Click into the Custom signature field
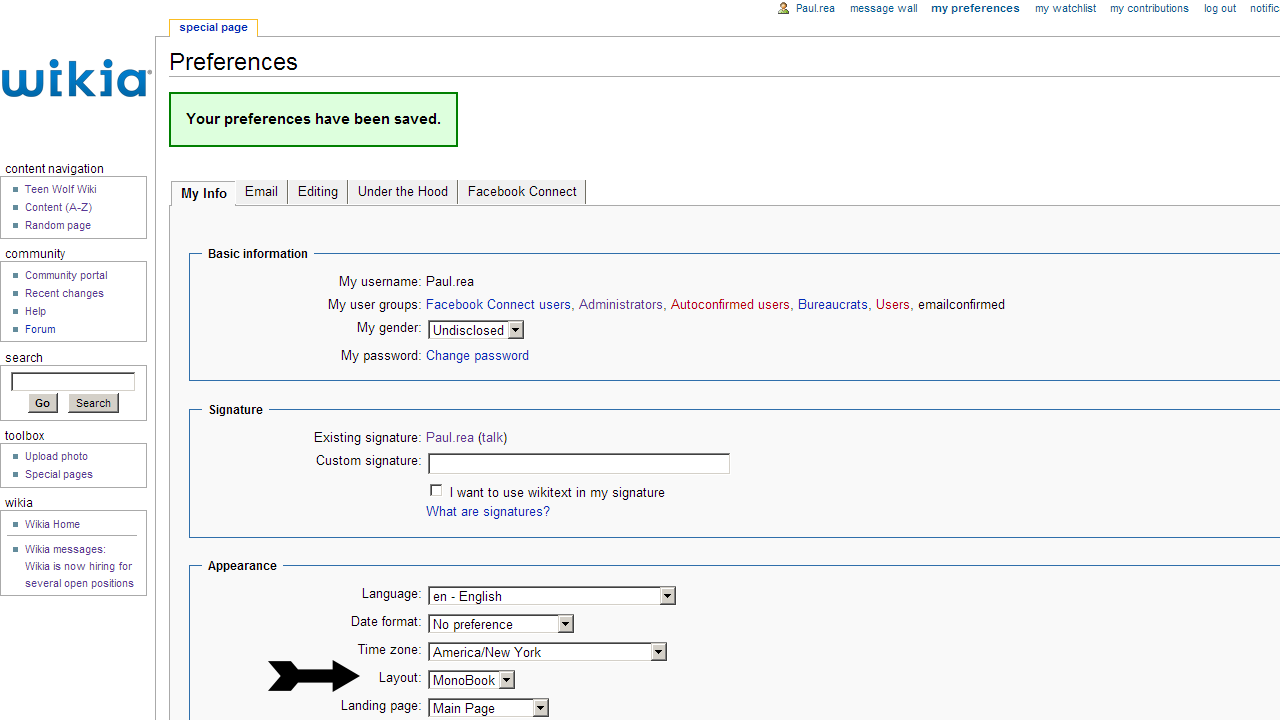1280x720 pixels. (x=579, y=463)
